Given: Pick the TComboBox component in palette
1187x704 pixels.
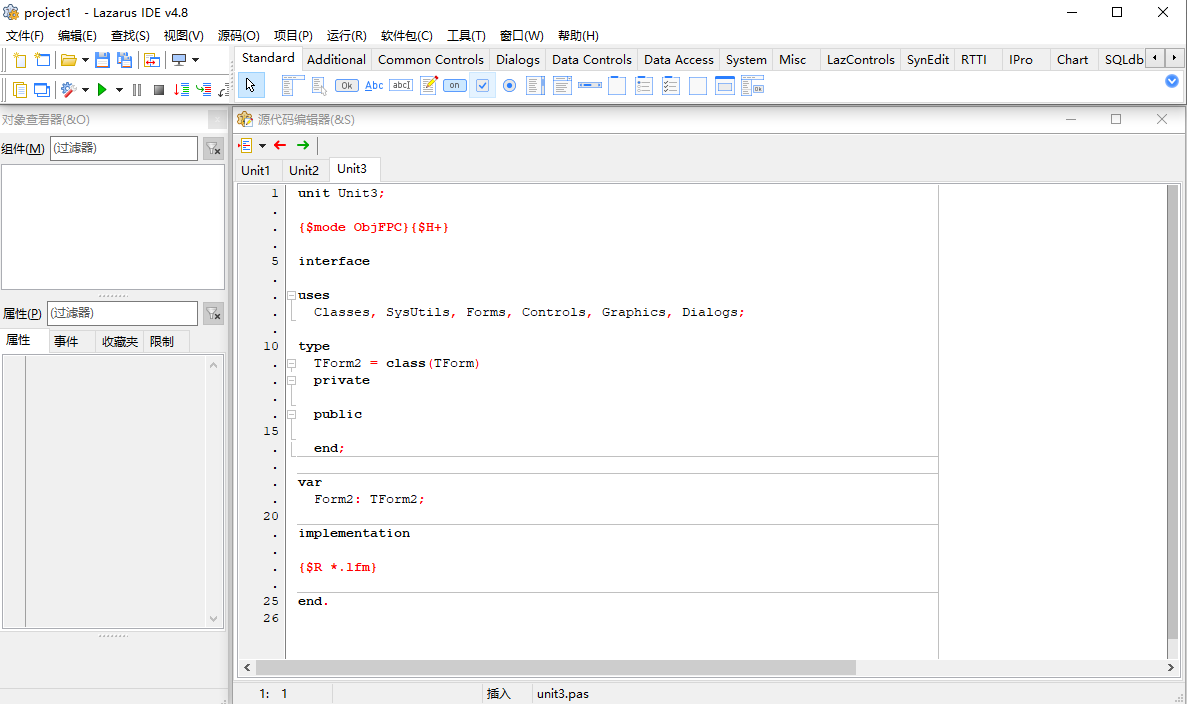Looking at the screenshot, I should coord(562,86).
